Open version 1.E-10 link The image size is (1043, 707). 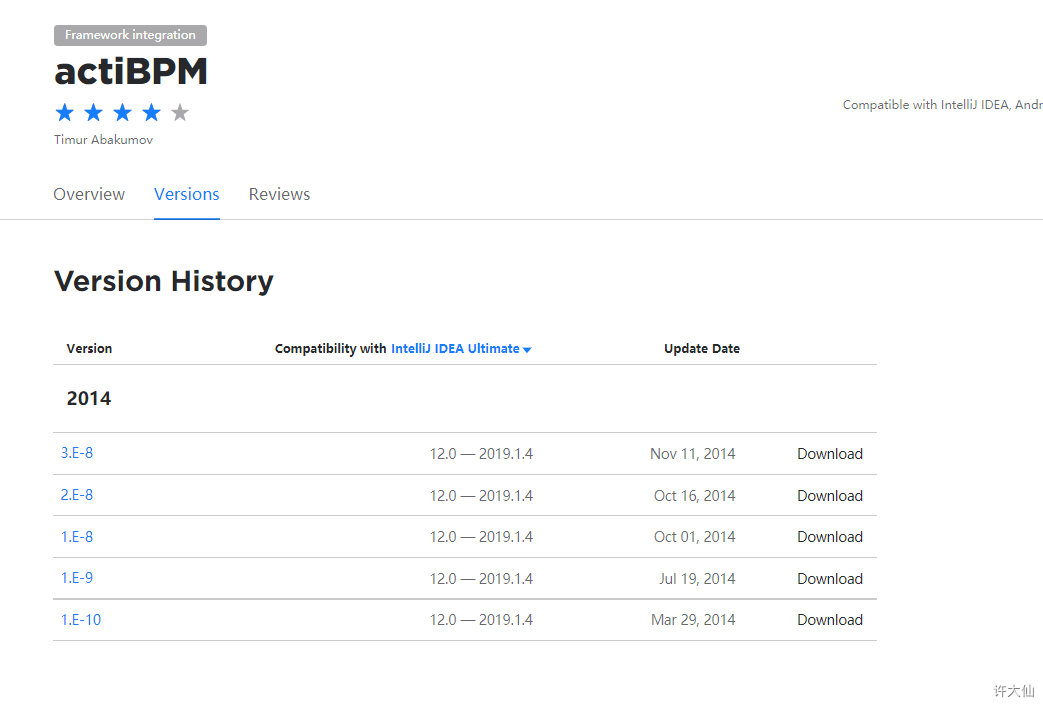tap(81, 620)
